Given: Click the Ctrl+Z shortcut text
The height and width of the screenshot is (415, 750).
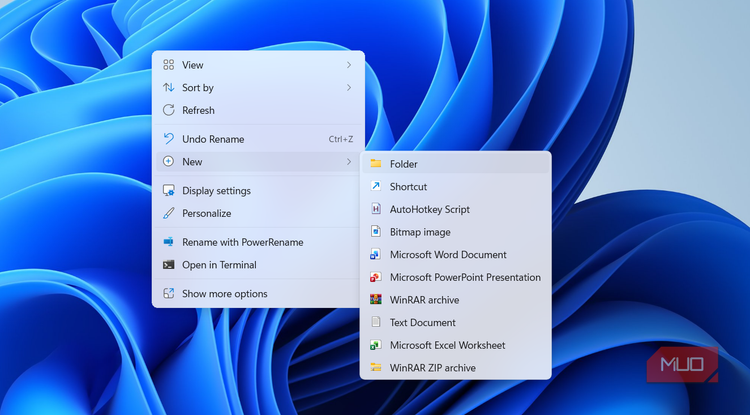Looking at the screenshot, I should pyautogui.click(x=341, y=139).
